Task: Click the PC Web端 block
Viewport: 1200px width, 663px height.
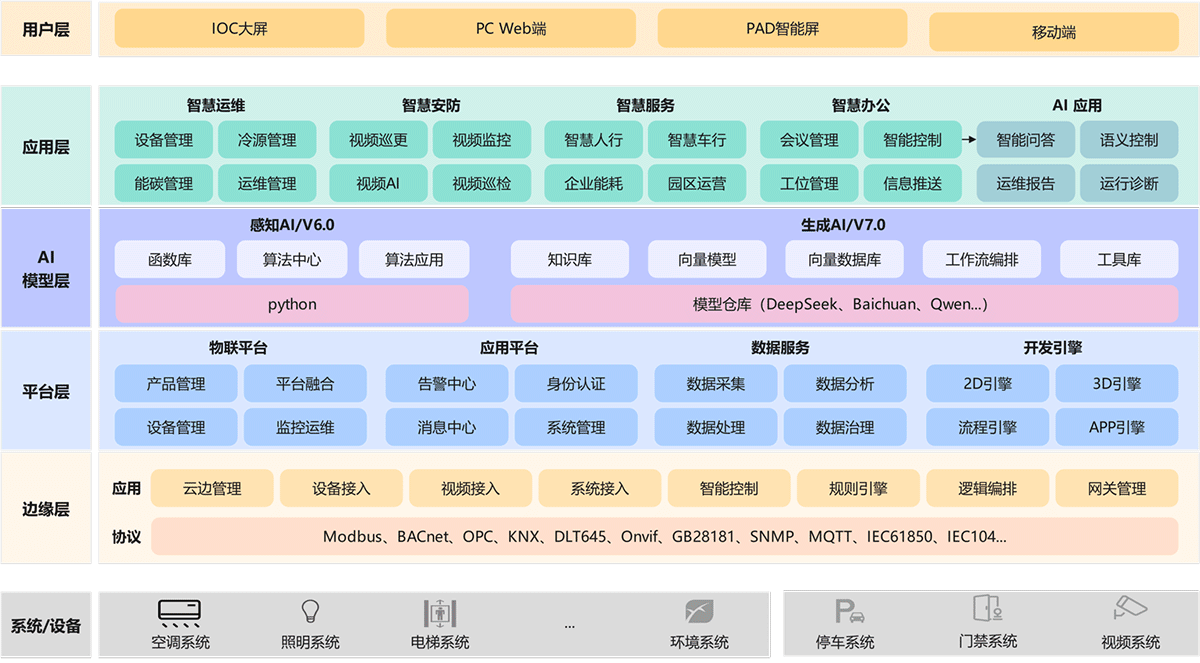Action: tap(510, 29)
